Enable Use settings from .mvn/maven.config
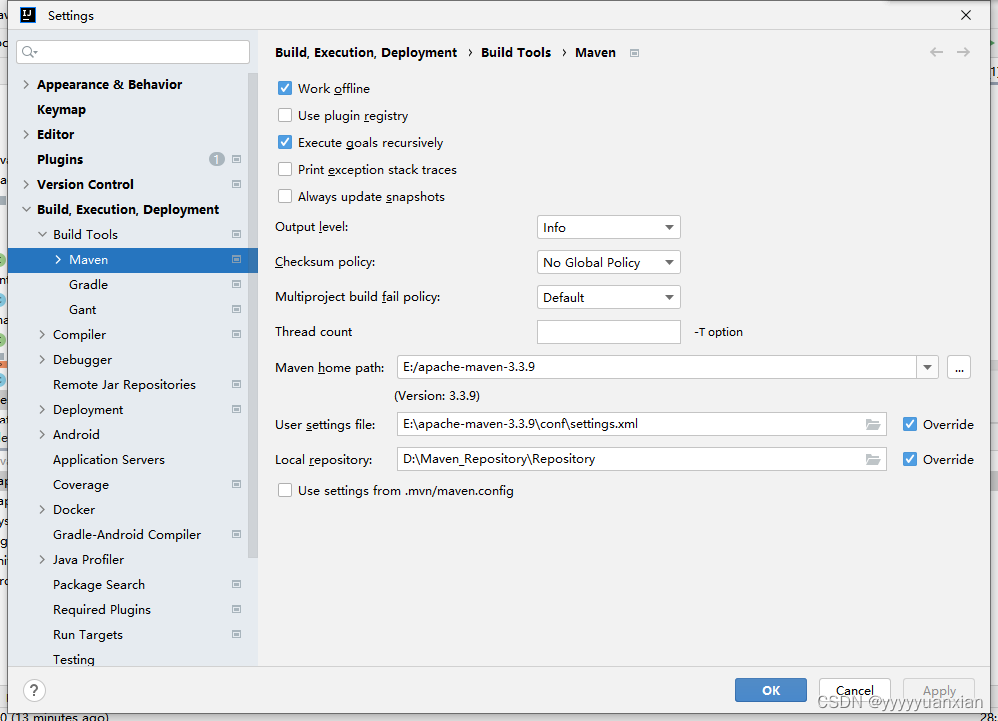The height and width of the screenshot is (721, 998). tap(285, 491)
